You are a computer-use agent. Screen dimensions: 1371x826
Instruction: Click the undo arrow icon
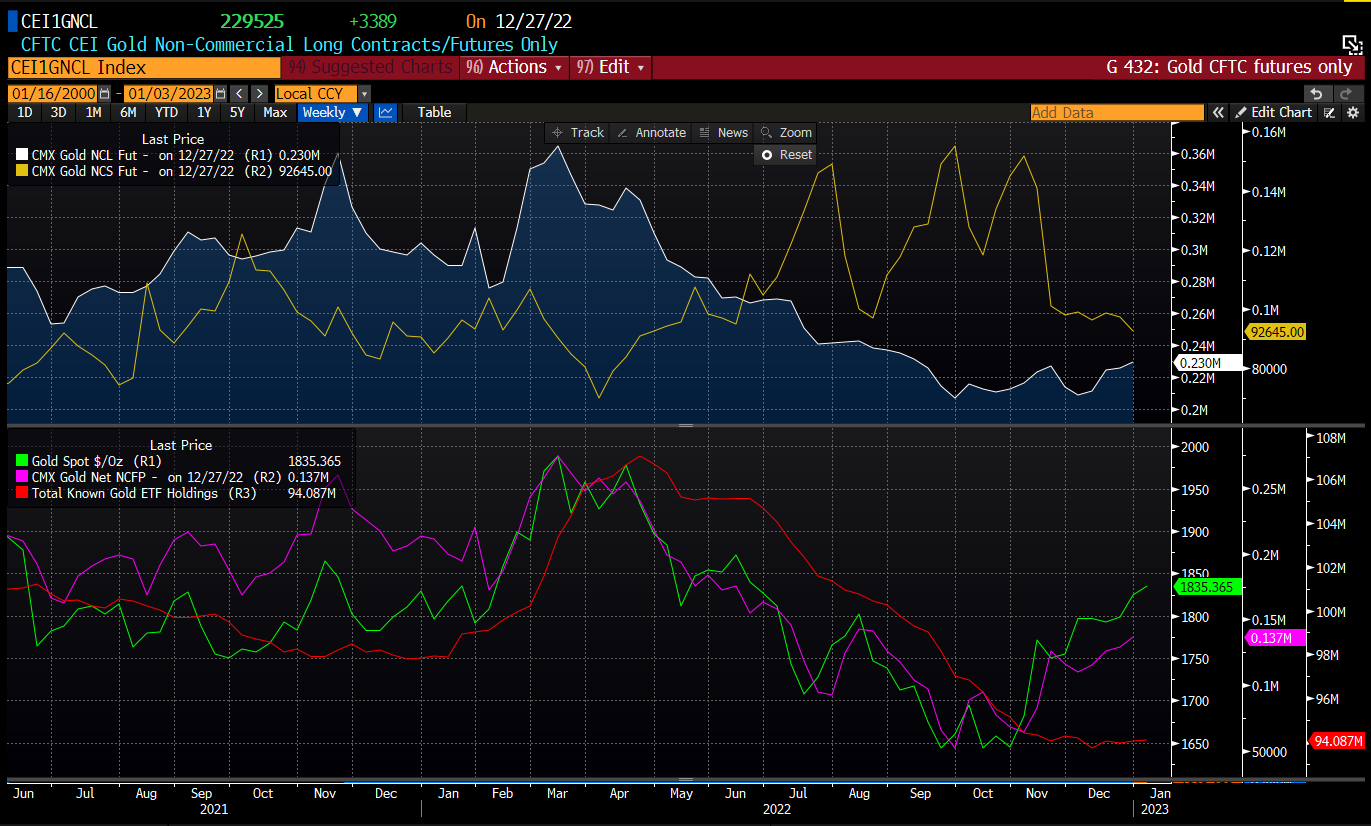(x=1317, y=93)
